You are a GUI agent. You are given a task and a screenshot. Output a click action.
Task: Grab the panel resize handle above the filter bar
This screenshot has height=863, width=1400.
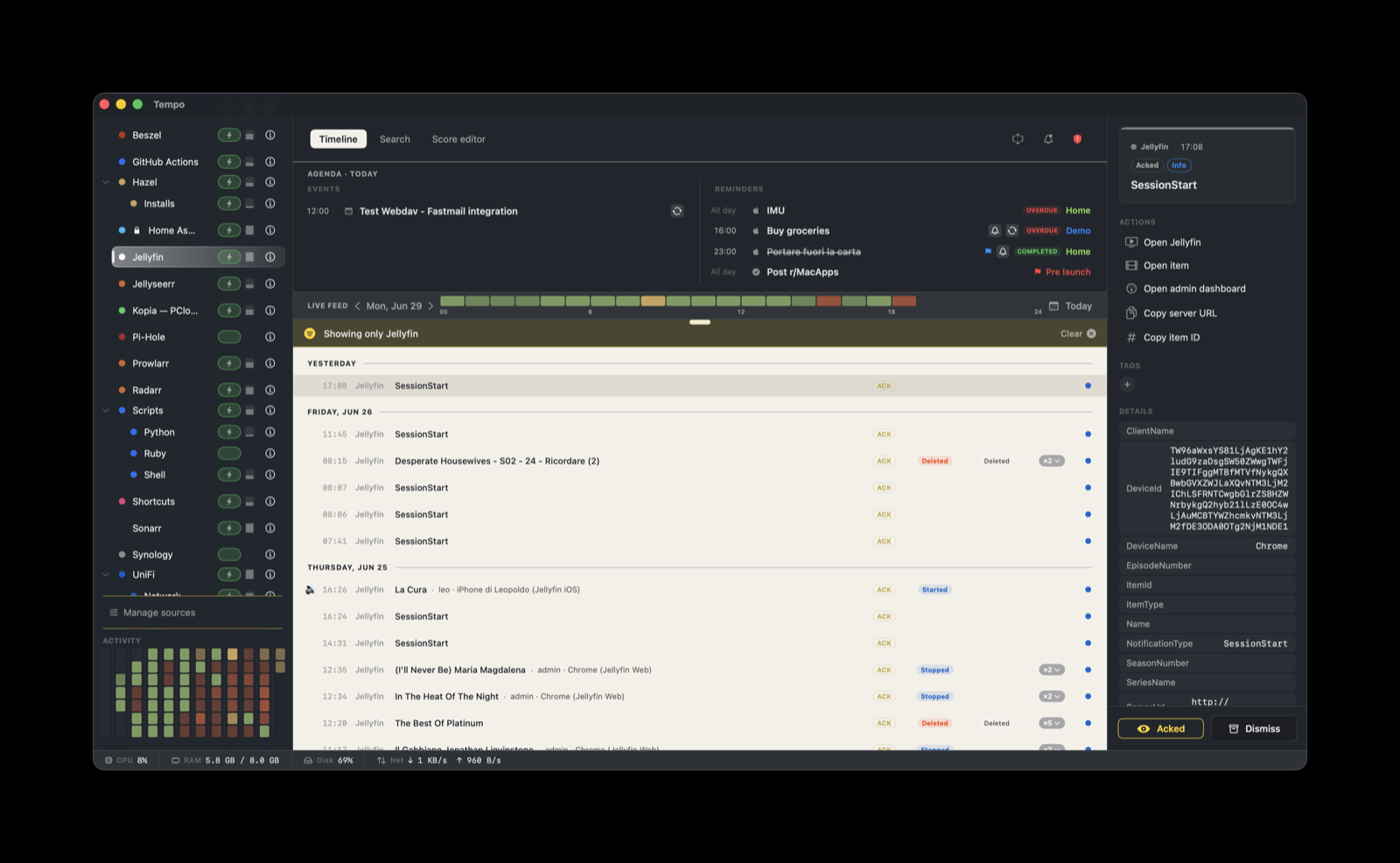click(x=700, y=322)
